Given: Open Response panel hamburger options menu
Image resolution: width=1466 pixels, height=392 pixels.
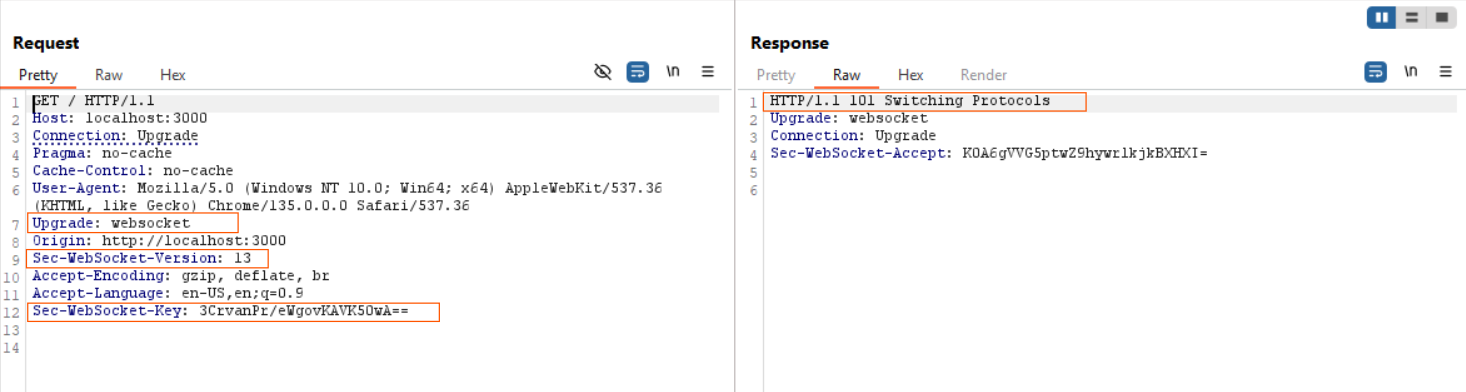Looking at the screenshot, I should pyautogui.click(x=1445, y=72).
